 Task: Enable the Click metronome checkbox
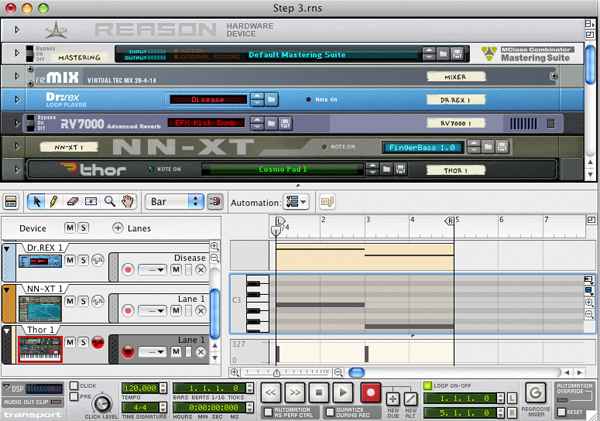74,385
